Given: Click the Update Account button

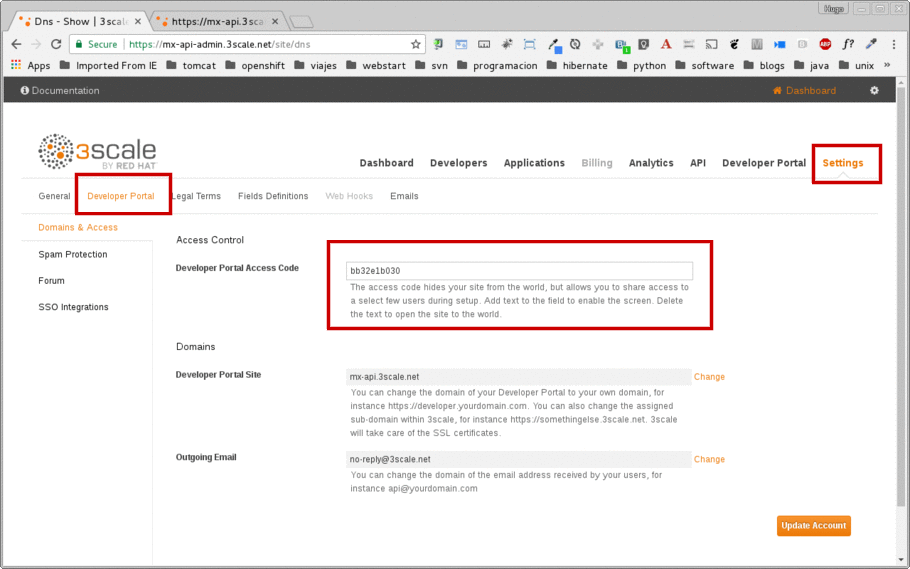Looking at the screenshot, I should [814, 525].
